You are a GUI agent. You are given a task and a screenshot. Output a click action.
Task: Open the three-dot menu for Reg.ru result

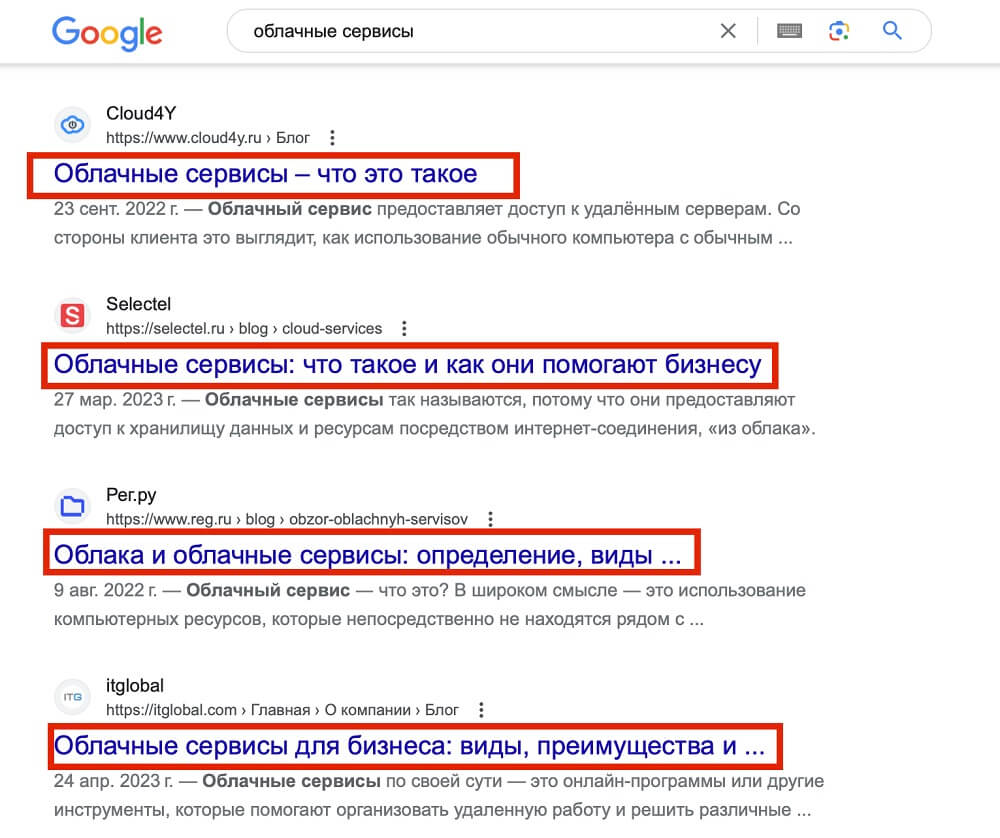(490, 520)
